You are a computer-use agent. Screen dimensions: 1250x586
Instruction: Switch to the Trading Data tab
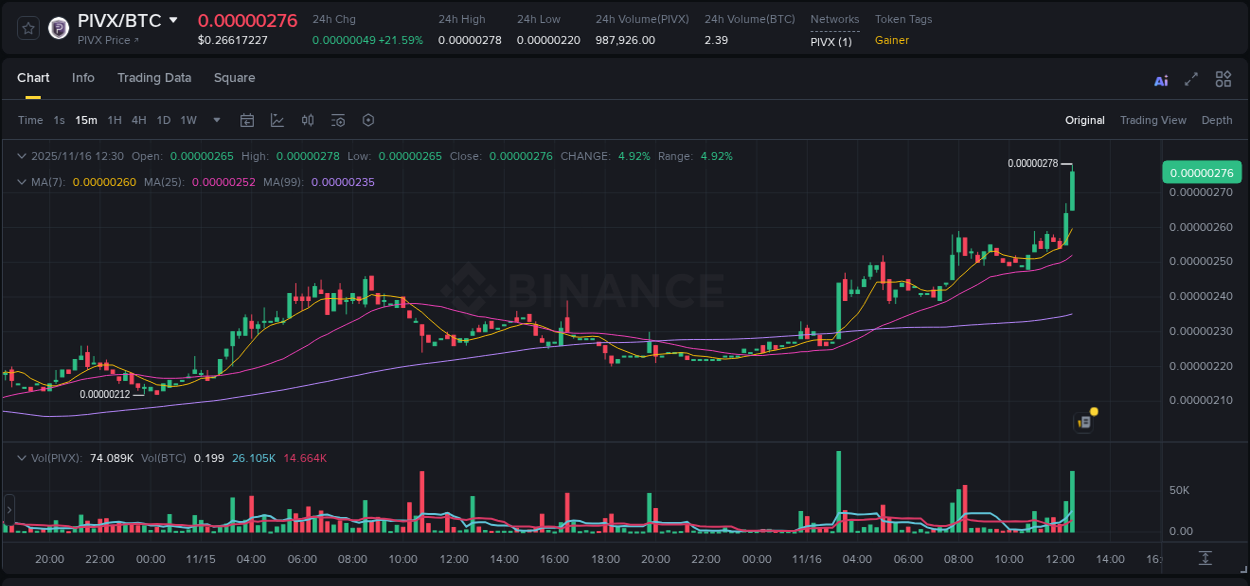154,78
